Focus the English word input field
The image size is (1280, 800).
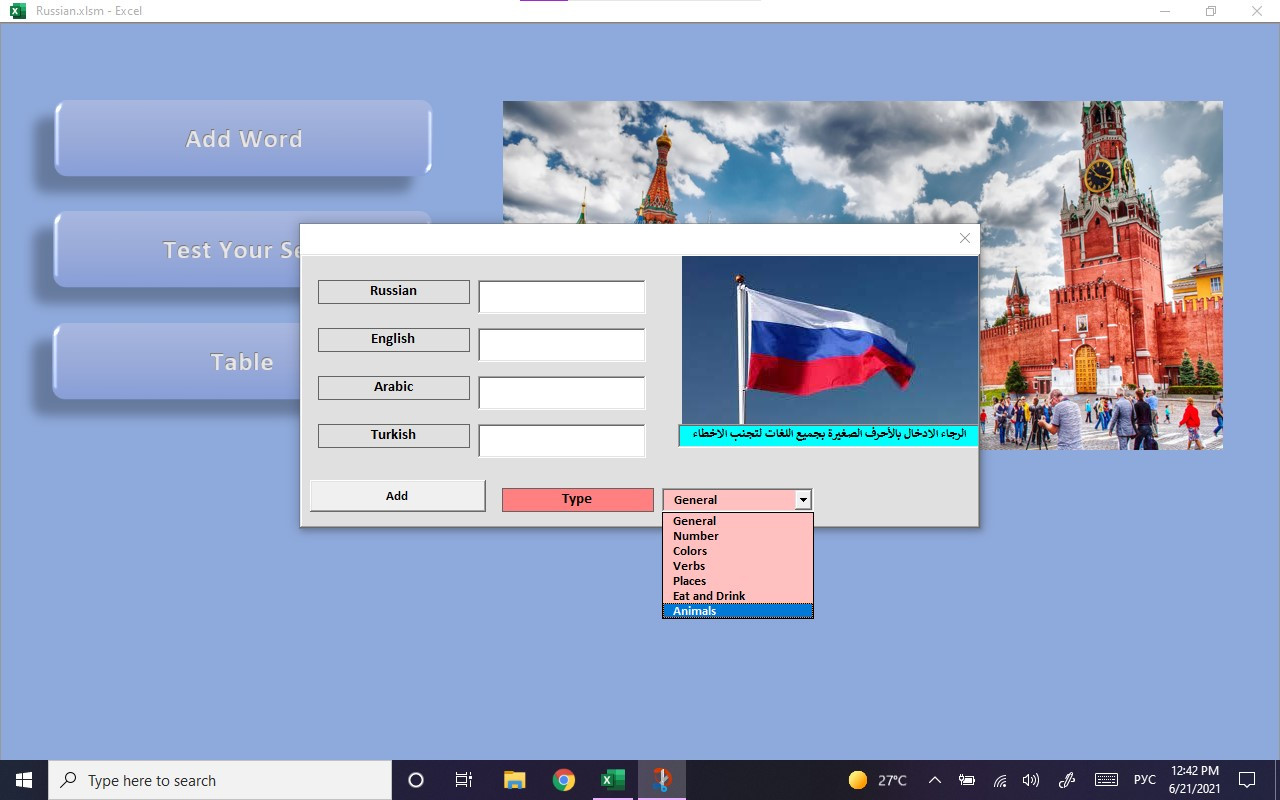tap(562, 345)
